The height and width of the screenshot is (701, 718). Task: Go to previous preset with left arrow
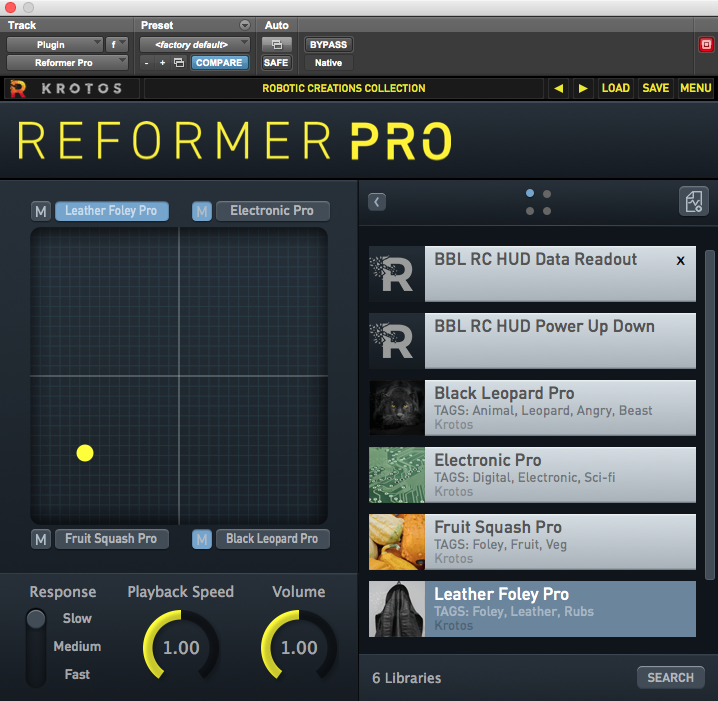(x=558, y=88)
